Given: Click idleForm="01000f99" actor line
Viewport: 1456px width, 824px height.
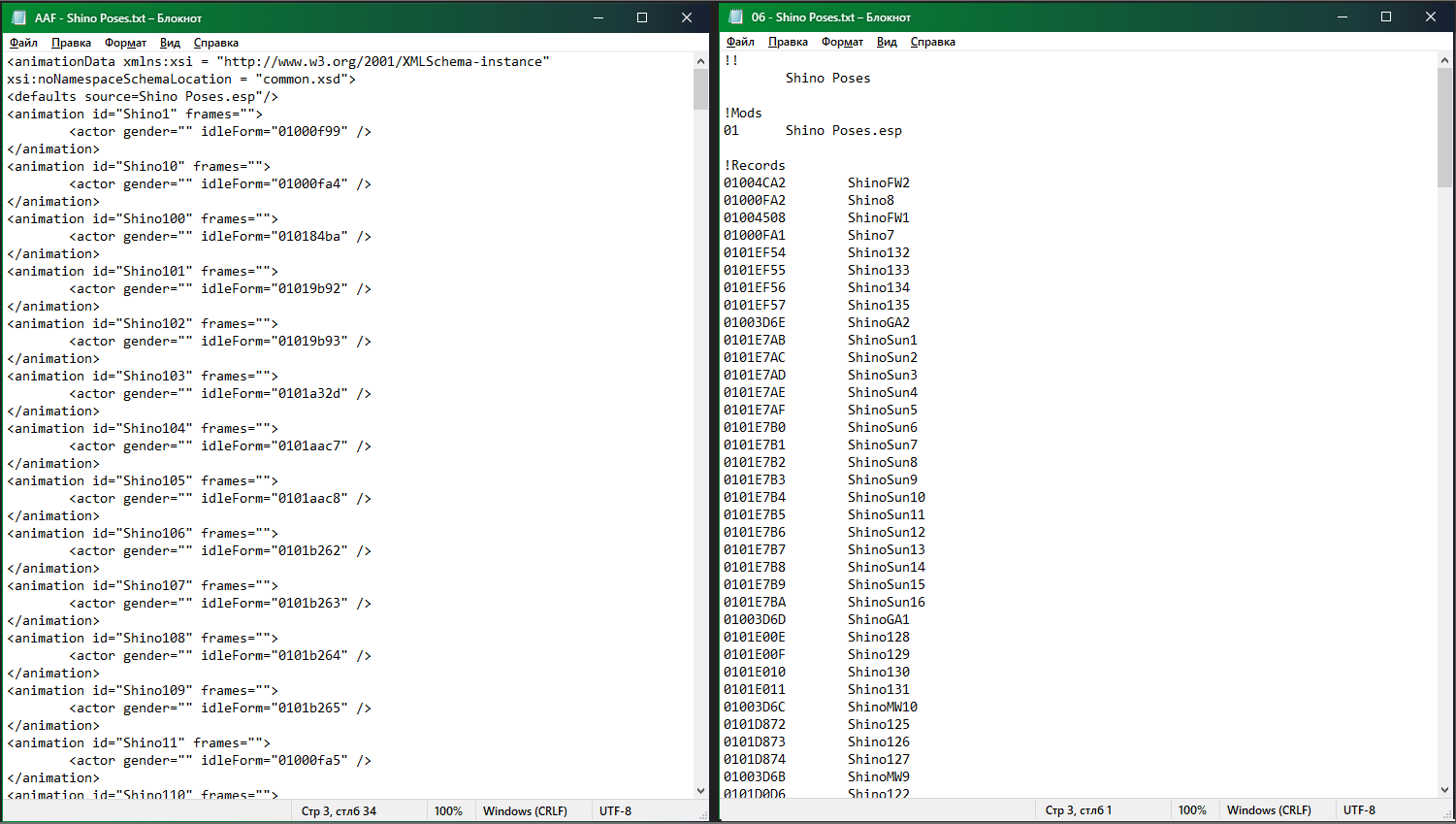Looking at the screenshot, I should 220,131.
